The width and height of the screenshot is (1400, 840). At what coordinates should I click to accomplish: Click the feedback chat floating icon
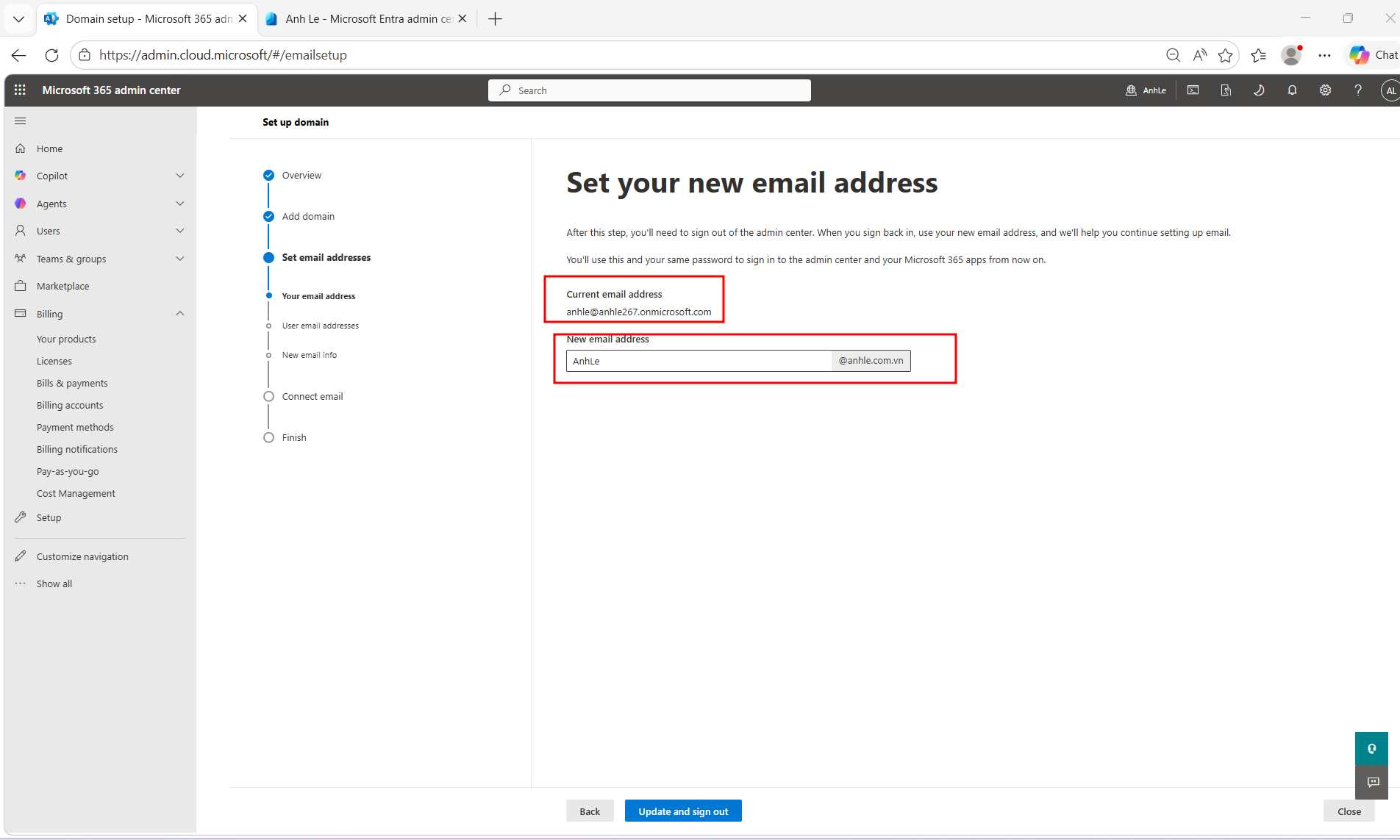pos(1371,783)
